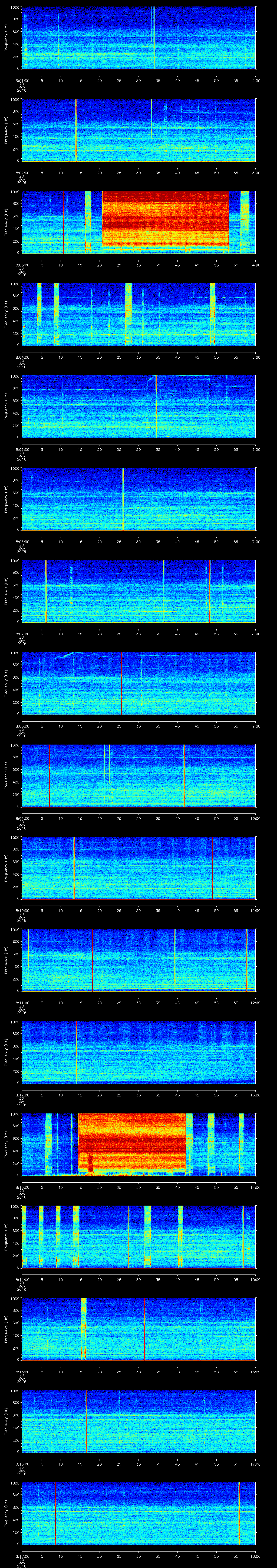
Task: Click the 8:01:00 start time label
Action: (x=22, y=80)
